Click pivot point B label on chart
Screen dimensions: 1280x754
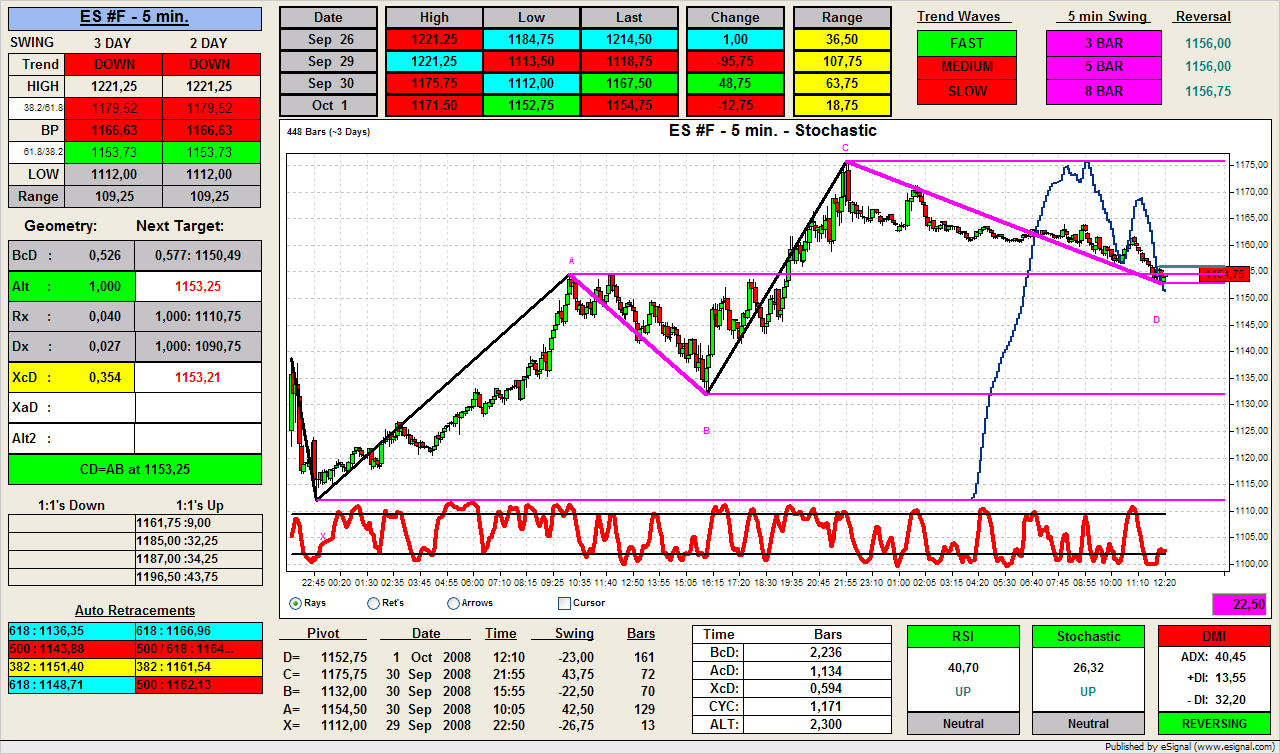pos(706,430)
